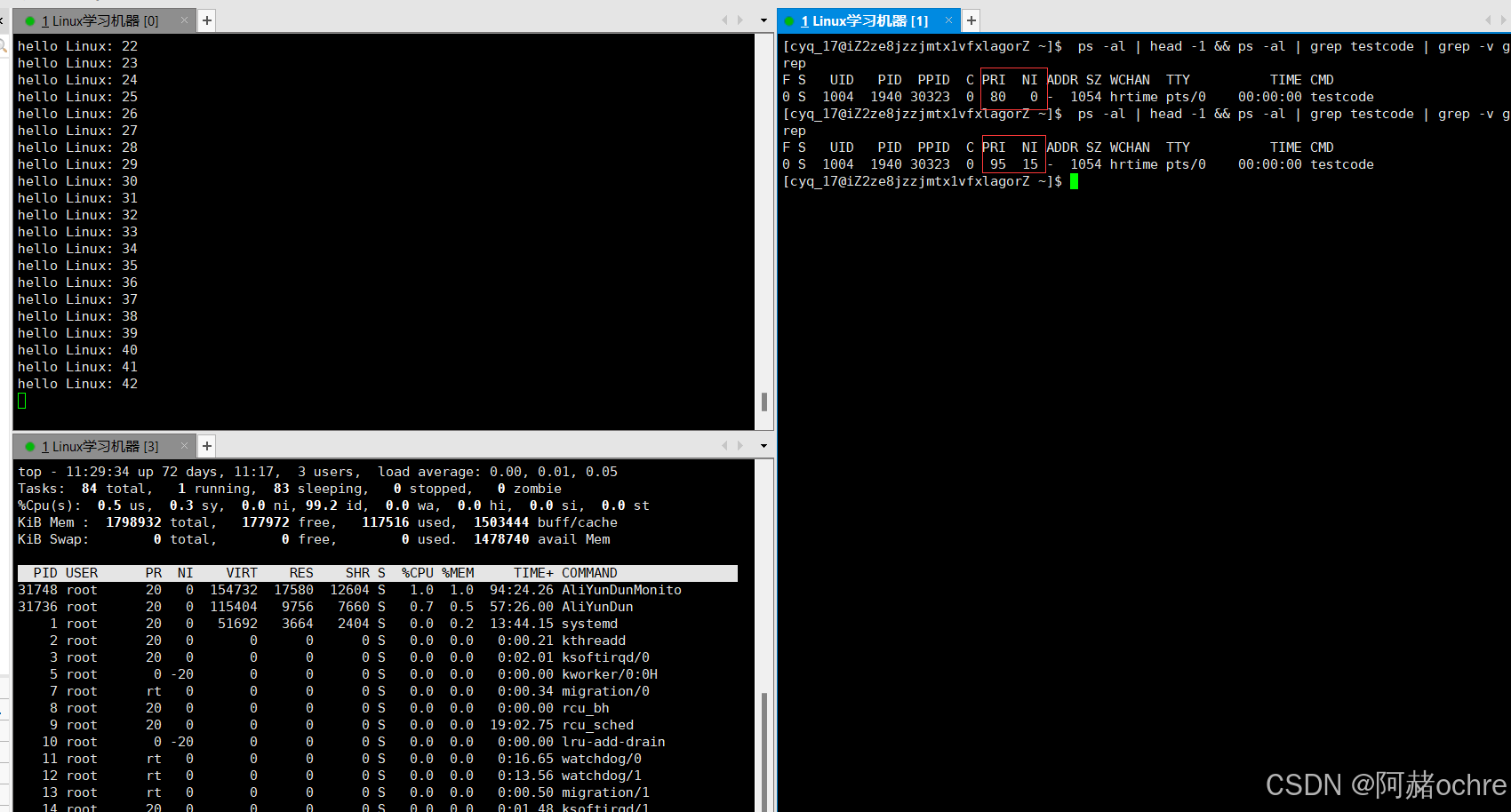
Task: Close the Linux学习机器 [1] tab
Action: pyautogui.click(x=948, y=20)
